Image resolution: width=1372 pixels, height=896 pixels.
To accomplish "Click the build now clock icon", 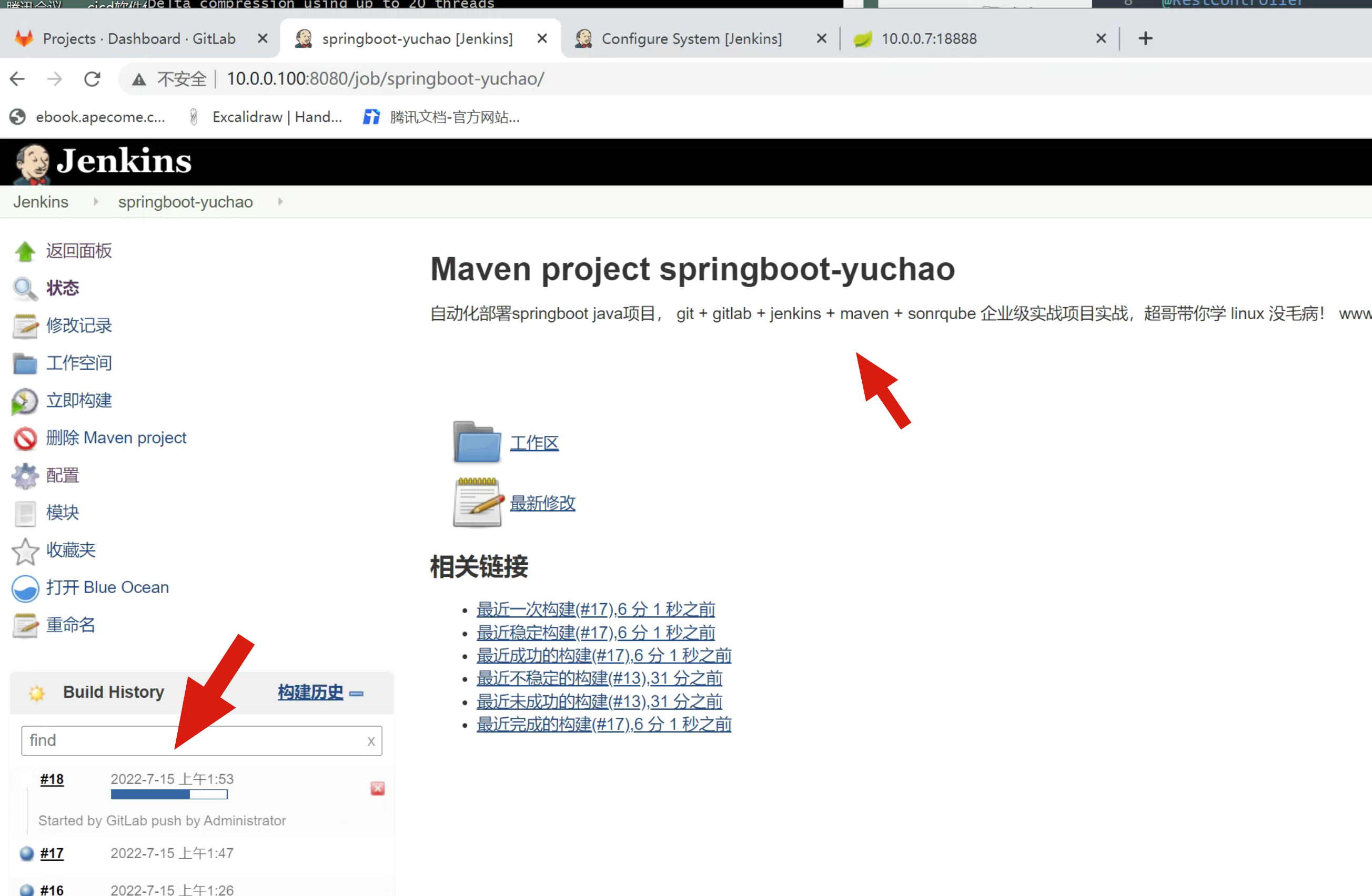I will (x=24, y=401).
